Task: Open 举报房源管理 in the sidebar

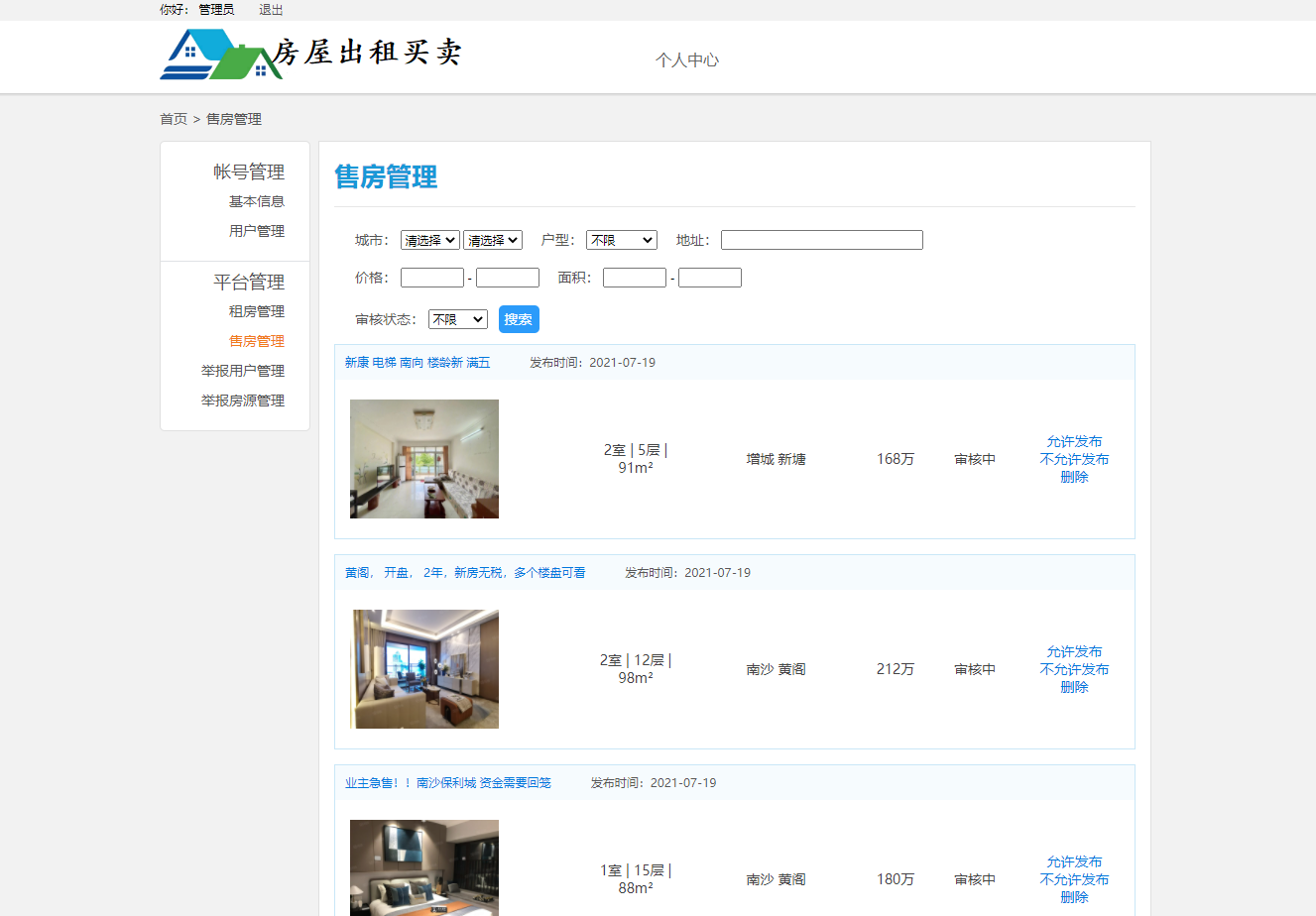Action: tap(254, 401)
